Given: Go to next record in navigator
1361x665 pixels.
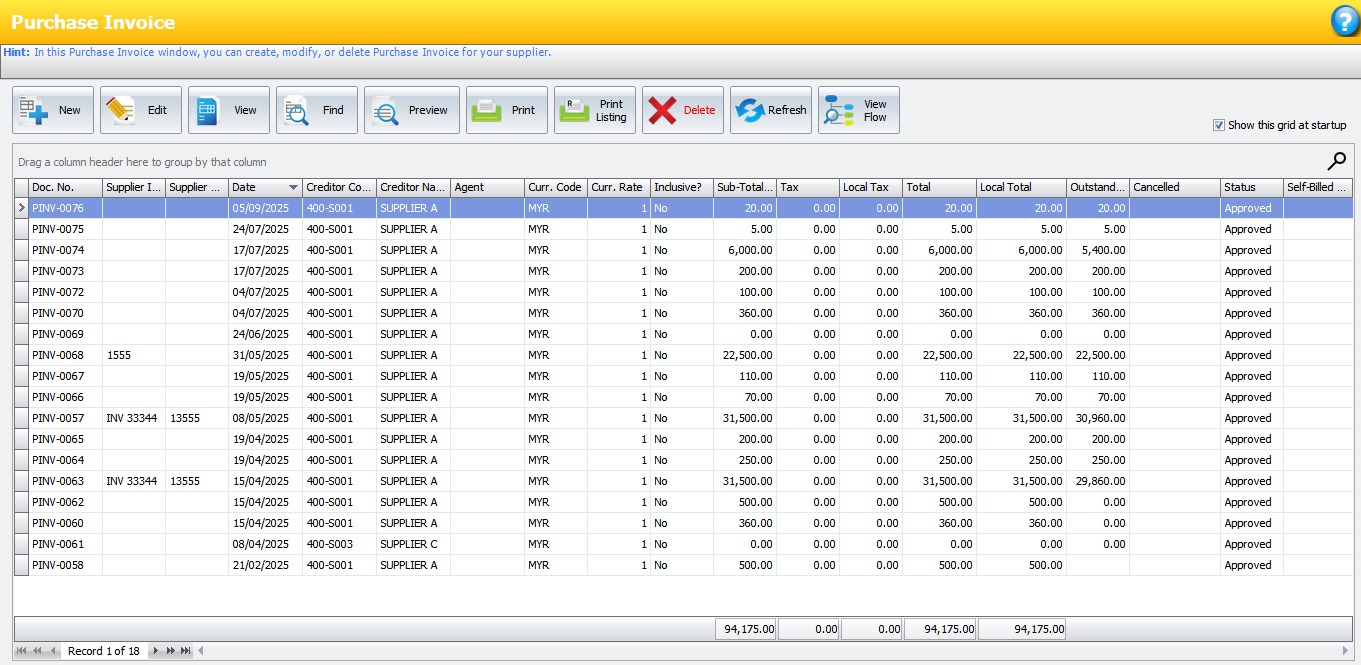Looking at the screenshot, I should (x=155, y=651).
